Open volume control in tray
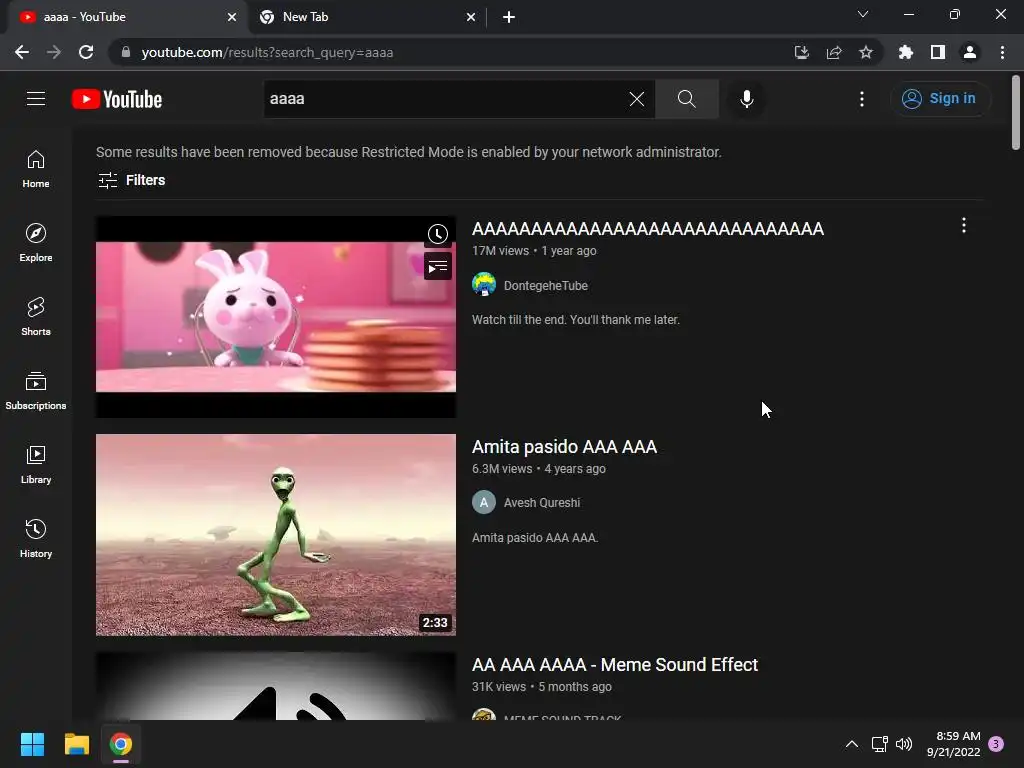 (x=904, y=744)
